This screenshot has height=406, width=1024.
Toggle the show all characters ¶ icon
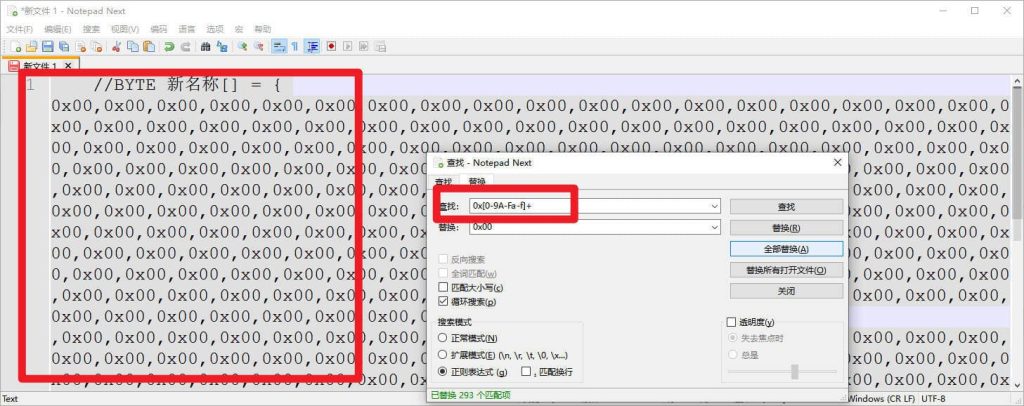click(295, 46)
